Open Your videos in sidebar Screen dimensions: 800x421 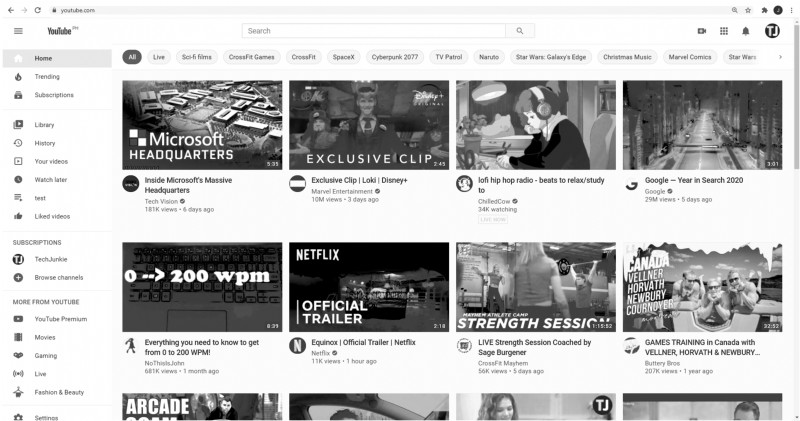coord(57,161)
